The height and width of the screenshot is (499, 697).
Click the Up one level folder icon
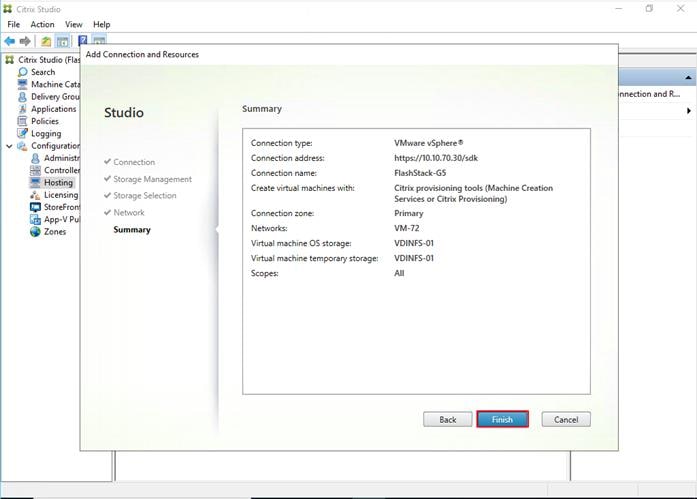(46, 41)
